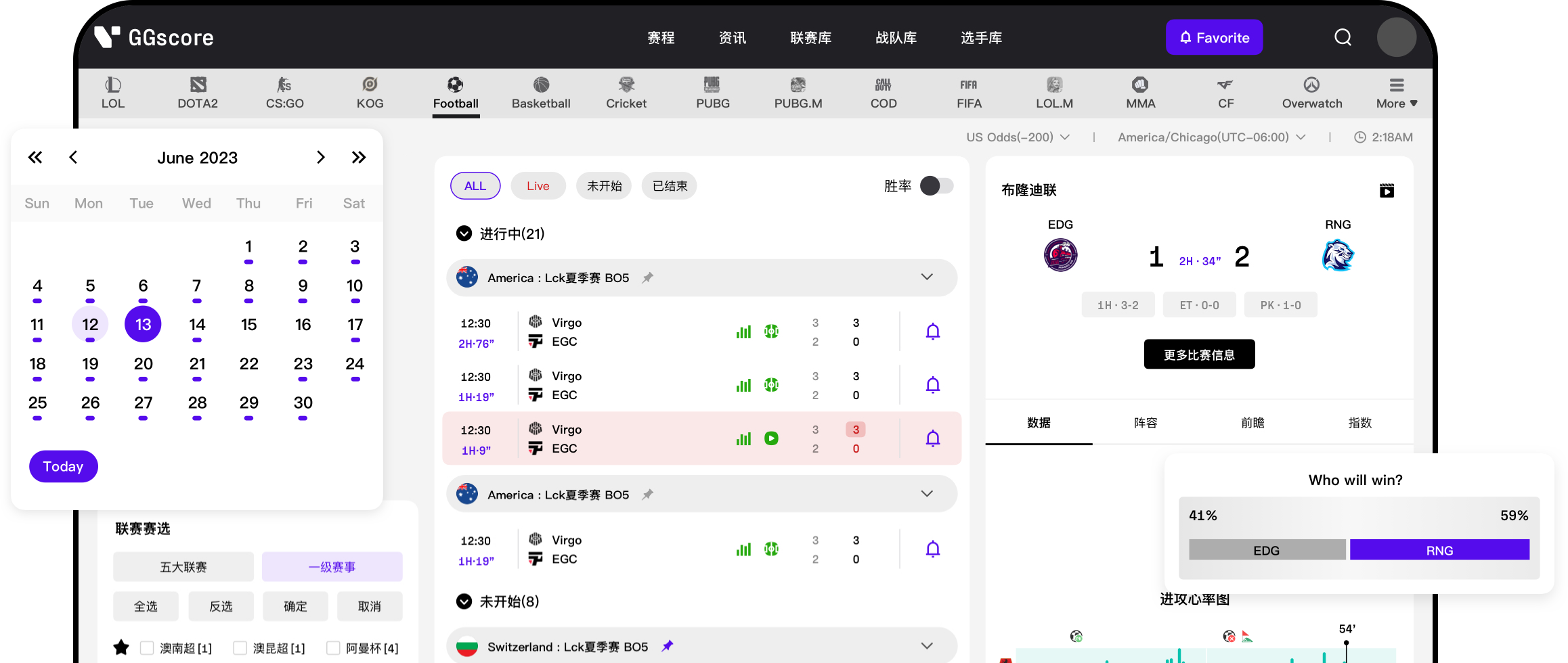This screenshot has height=663, width=1568.
Task: Go to next month in calendar
Action: point(321,158)
